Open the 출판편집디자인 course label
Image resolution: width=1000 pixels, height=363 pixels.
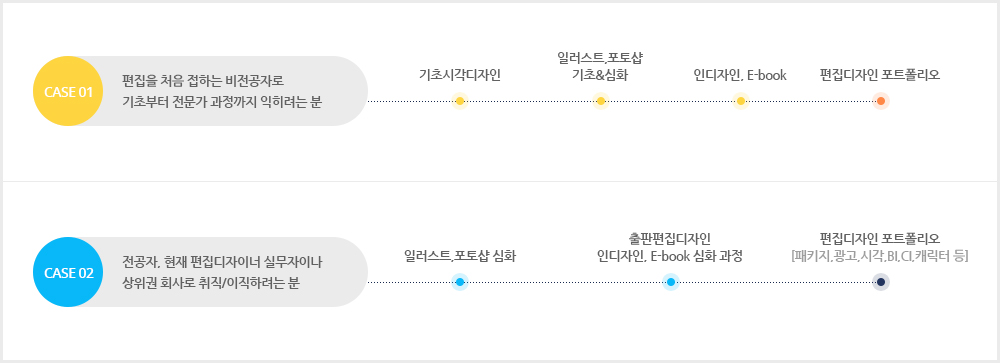click(670, 239)
